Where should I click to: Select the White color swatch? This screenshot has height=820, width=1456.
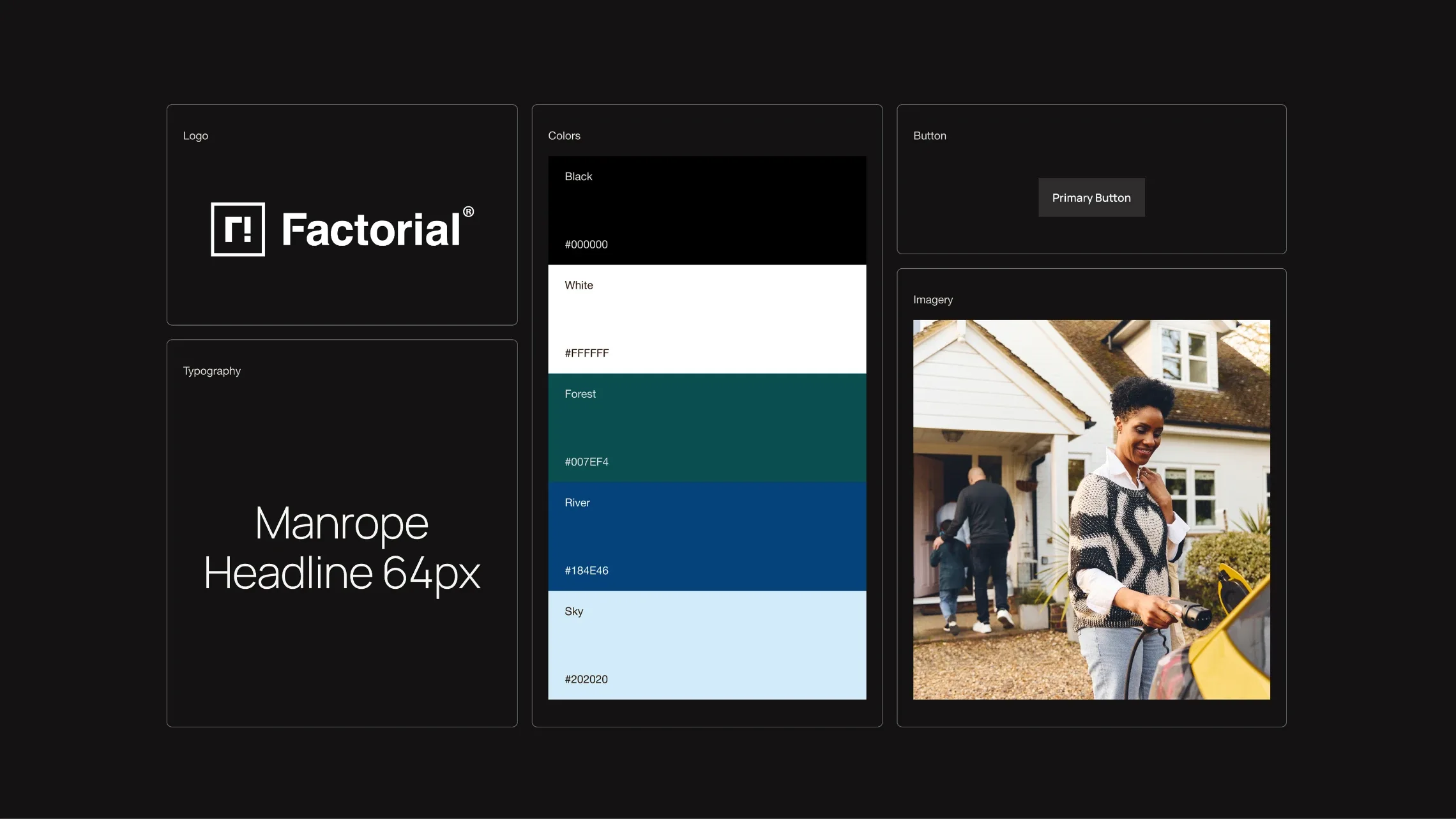tap(707, 319)
